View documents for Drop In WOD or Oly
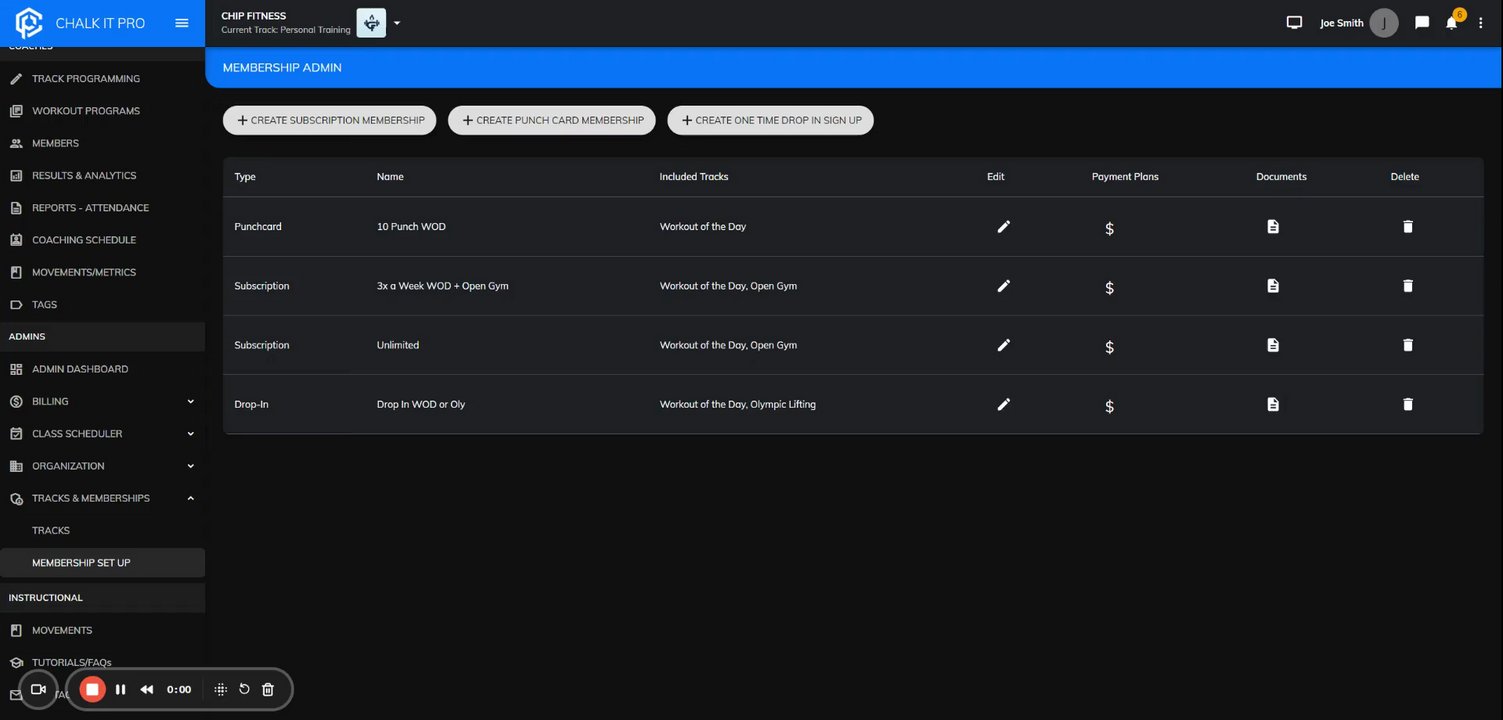Screen dimensions: 1503x720 (1273, 404)
